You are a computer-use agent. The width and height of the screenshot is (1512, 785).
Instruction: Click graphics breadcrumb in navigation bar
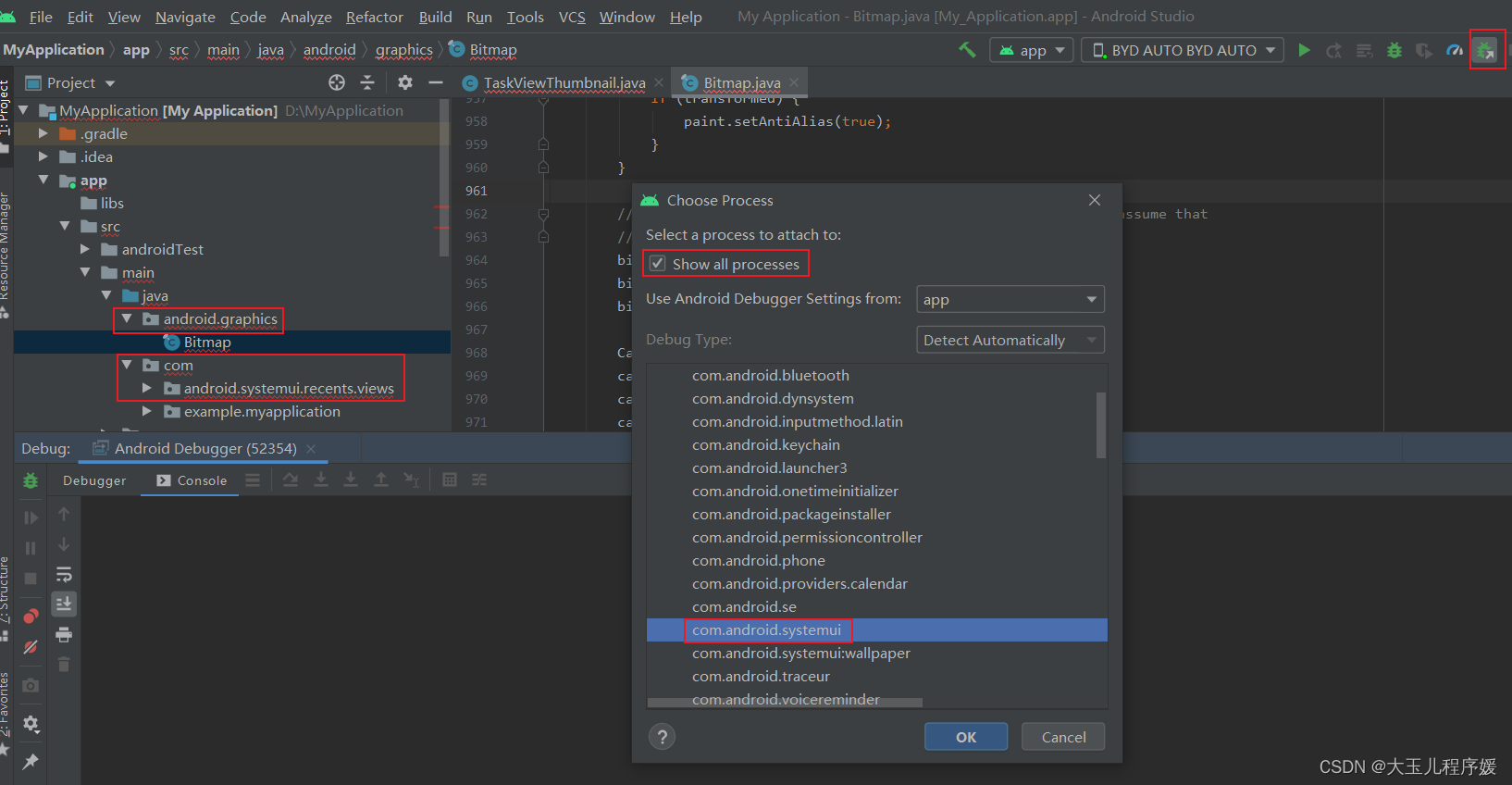click(x=403, y=50)
